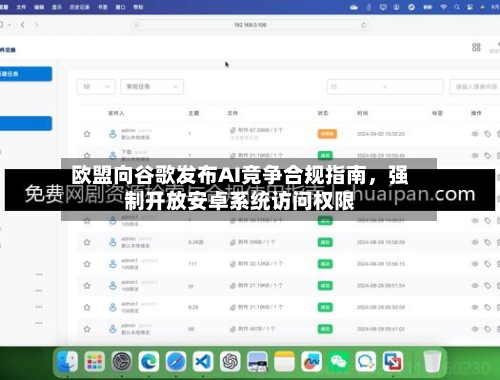Star the 10:58:59 task row
Screen dimensions: 500x380
87,242
